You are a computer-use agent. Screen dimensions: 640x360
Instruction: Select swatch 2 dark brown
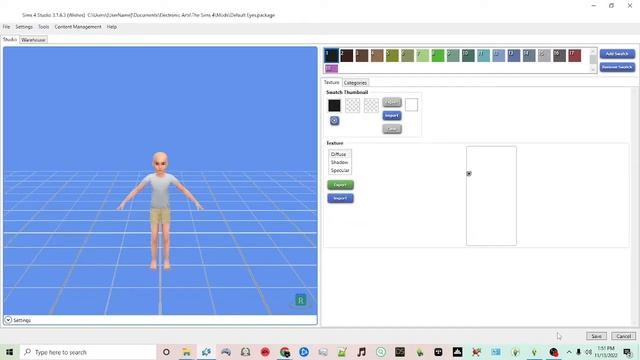tap(347, 56)
